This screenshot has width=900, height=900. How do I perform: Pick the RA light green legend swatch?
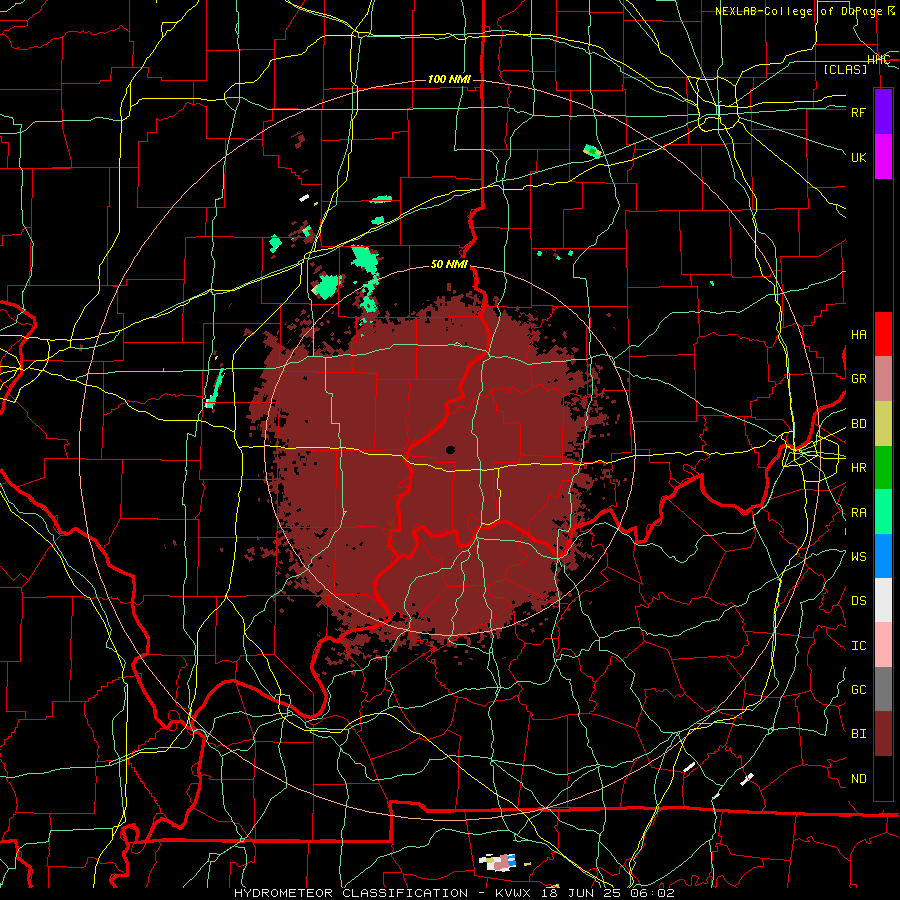(883, 512)
